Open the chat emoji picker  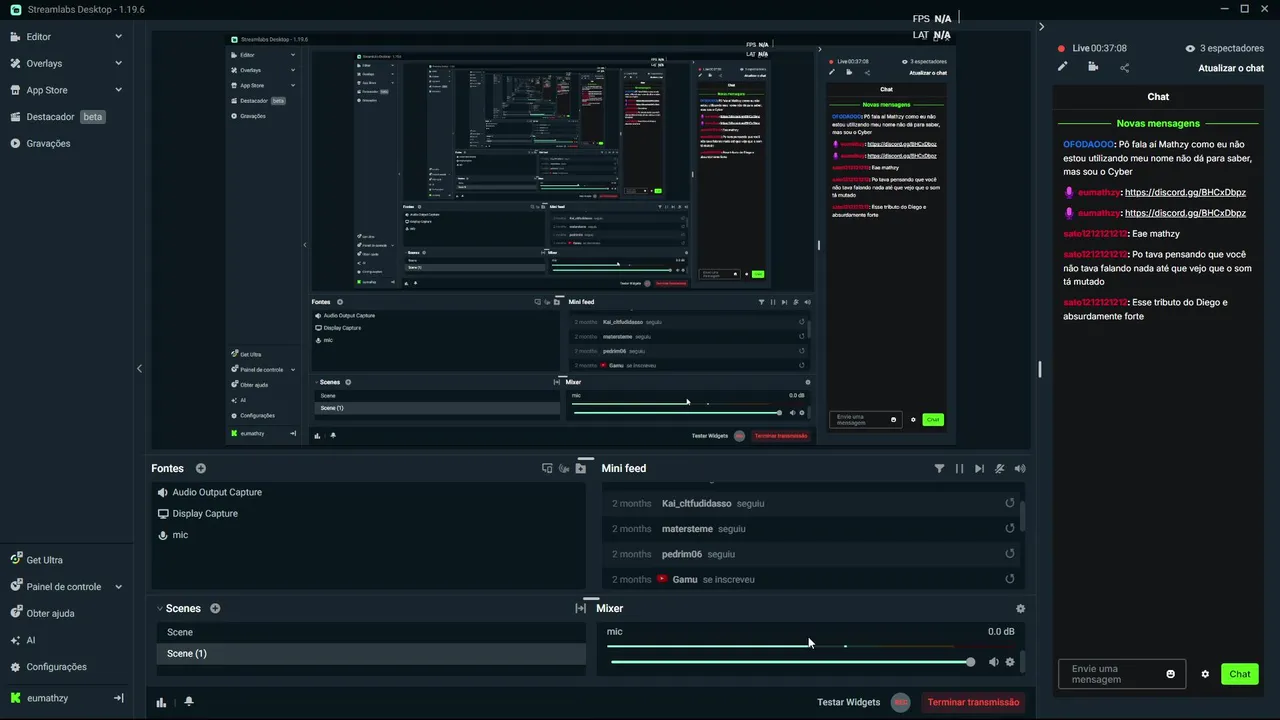point(1171,674)
